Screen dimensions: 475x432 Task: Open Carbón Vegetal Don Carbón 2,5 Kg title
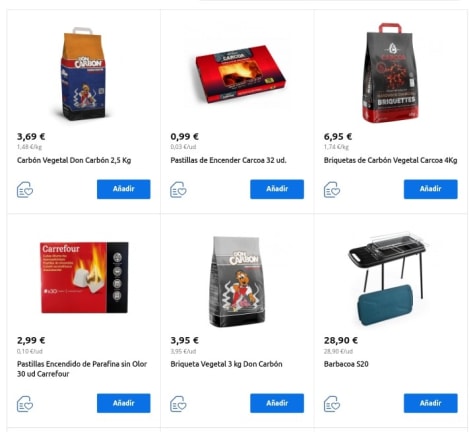pyautogui.click(x=74, y=160)
